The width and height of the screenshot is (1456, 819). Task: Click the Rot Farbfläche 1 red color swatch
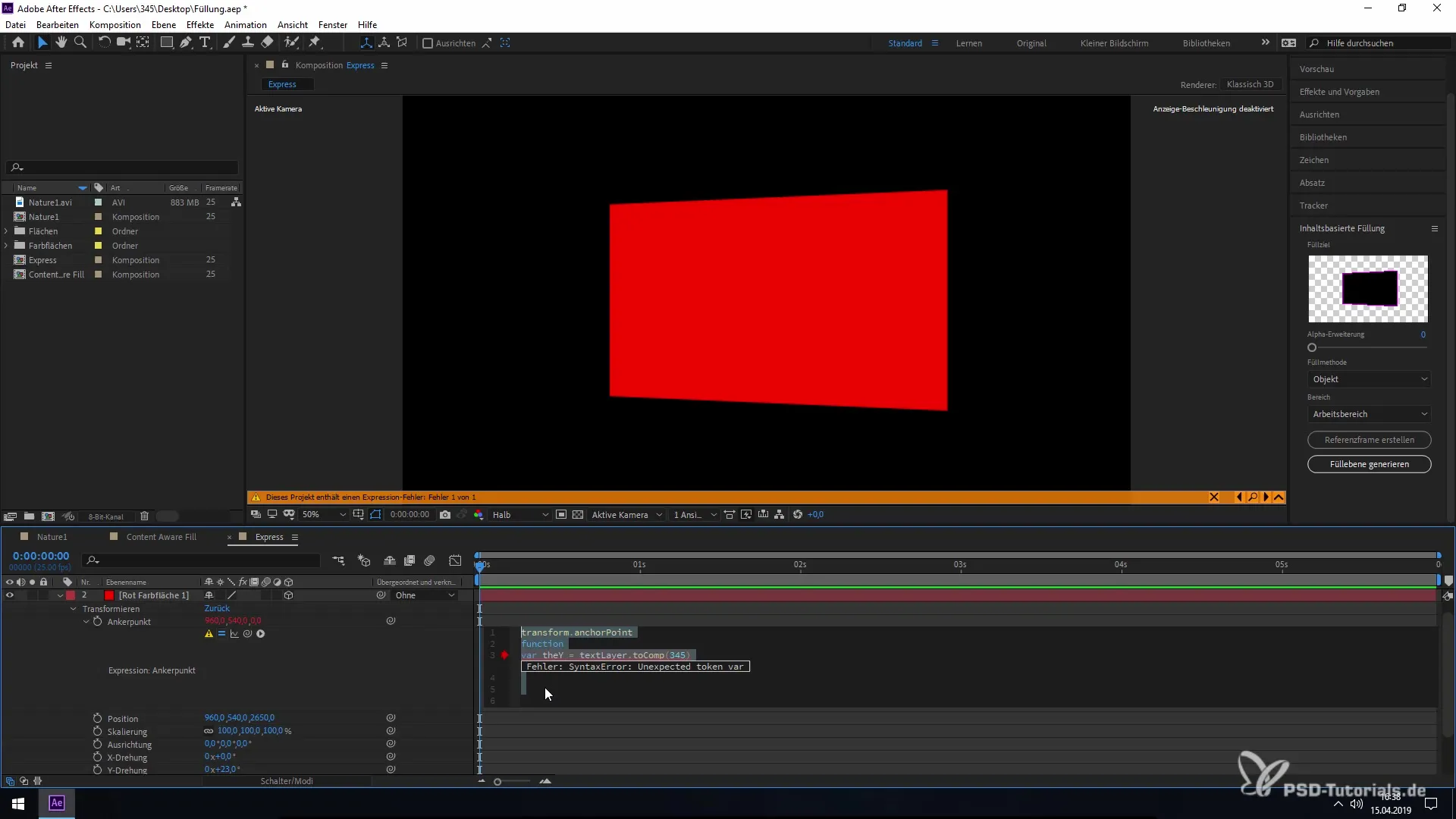(109, 596)
